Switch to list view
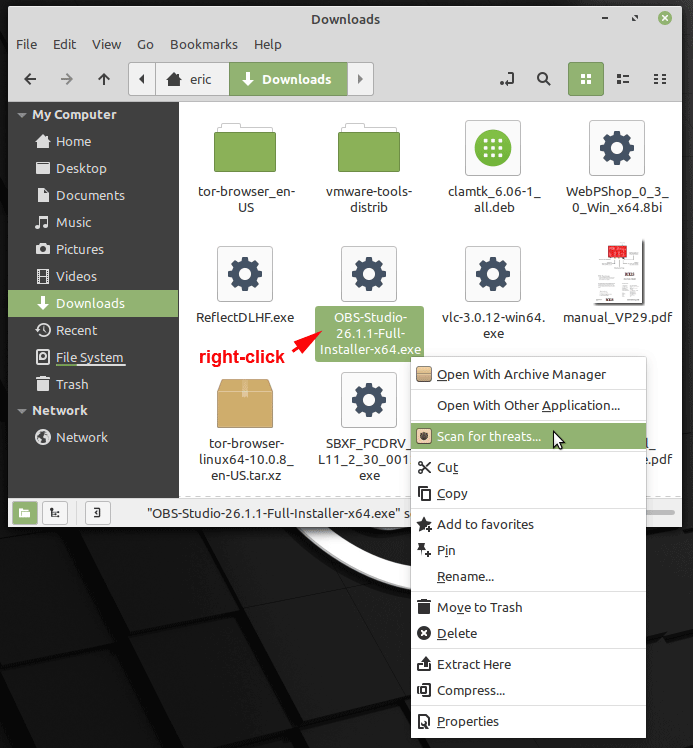Image resolution: width=693 pixels, height=748 pixels. click(623, 79)
